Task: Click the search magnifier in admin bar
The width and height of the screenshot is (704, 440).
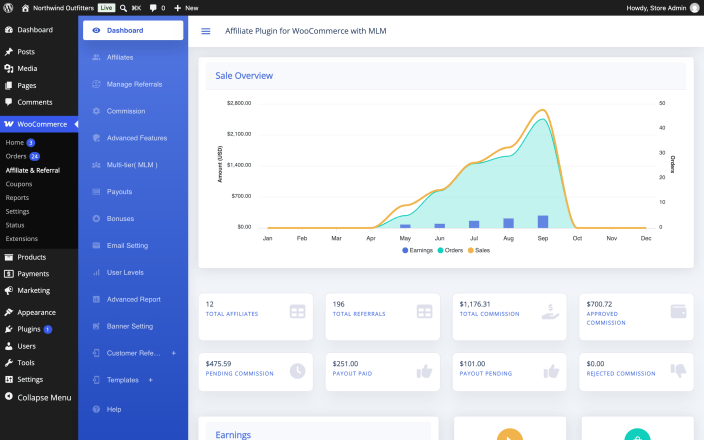Action: pos(123,8)
